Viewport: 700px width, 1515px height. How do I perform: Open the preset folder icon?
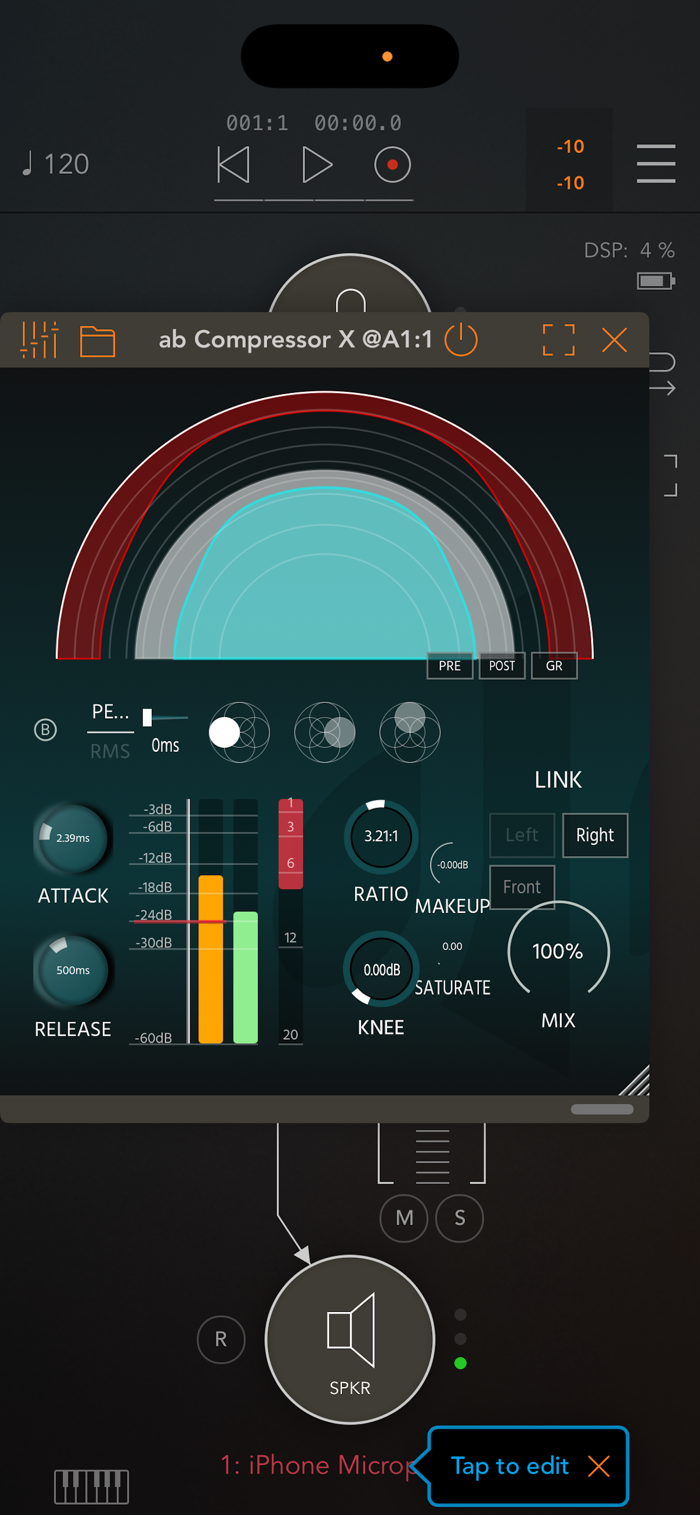point(98,341)
